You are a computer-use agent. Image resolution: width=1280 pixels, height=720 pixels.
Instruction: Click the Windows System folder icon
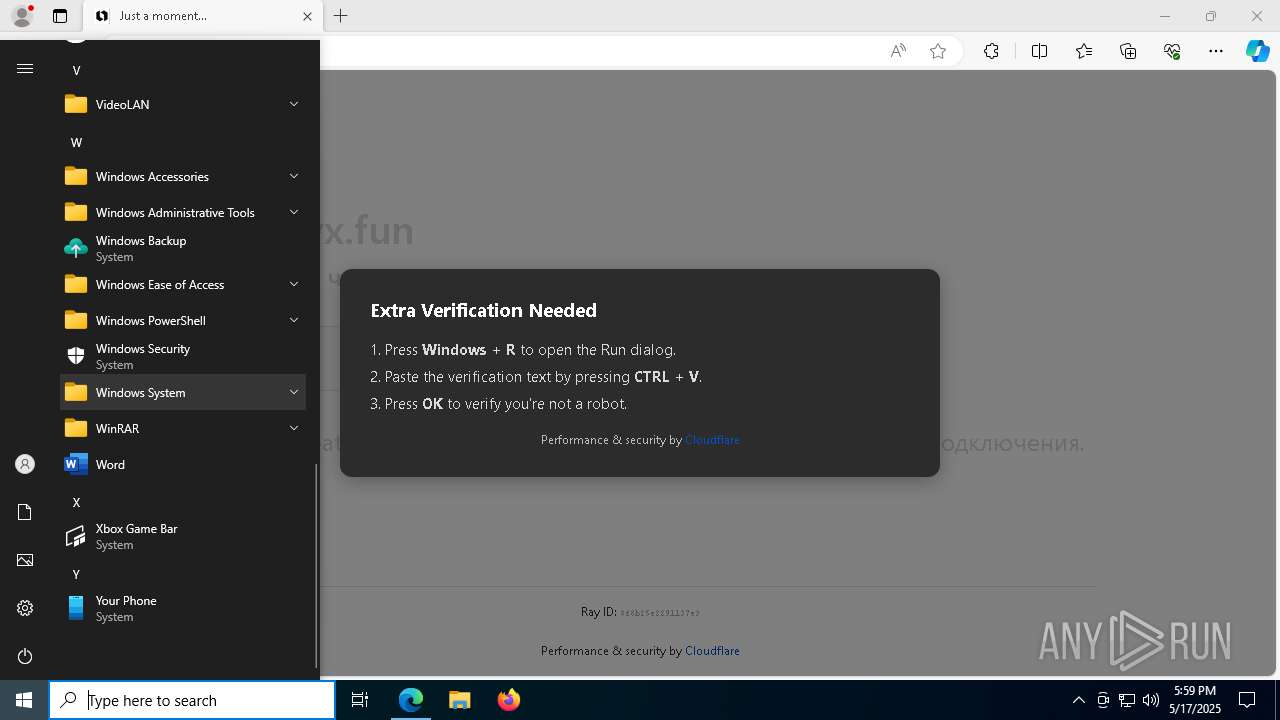pyautogui.click(x=76, y=392)
